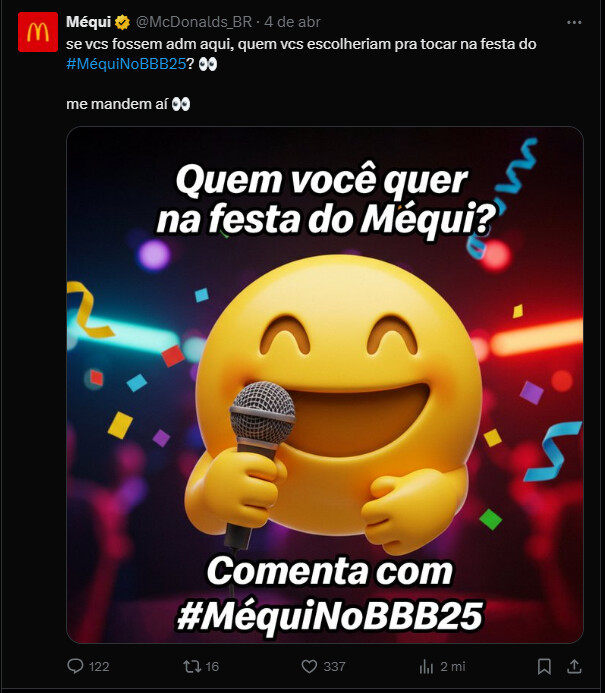The width and height of the screenshot is (605, 693).
Task: Open the Méqui display name profile
Action: pos(88,22)
